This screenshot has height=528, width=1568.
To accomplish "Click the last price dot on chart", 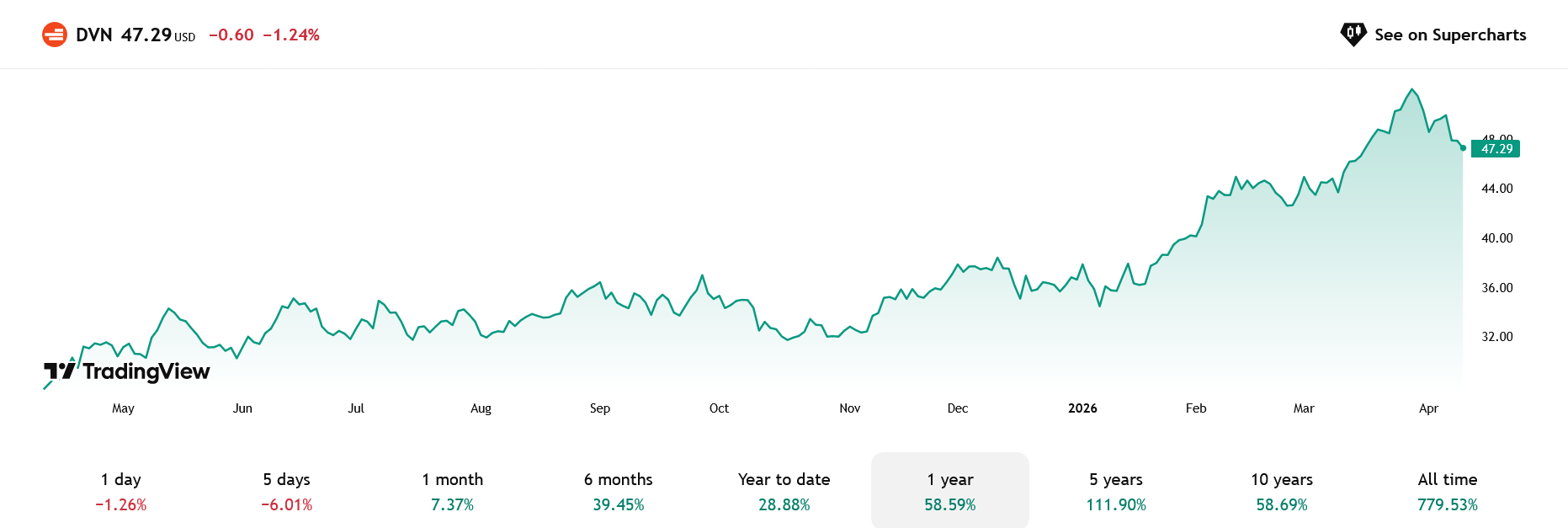I will [1464, 148].
